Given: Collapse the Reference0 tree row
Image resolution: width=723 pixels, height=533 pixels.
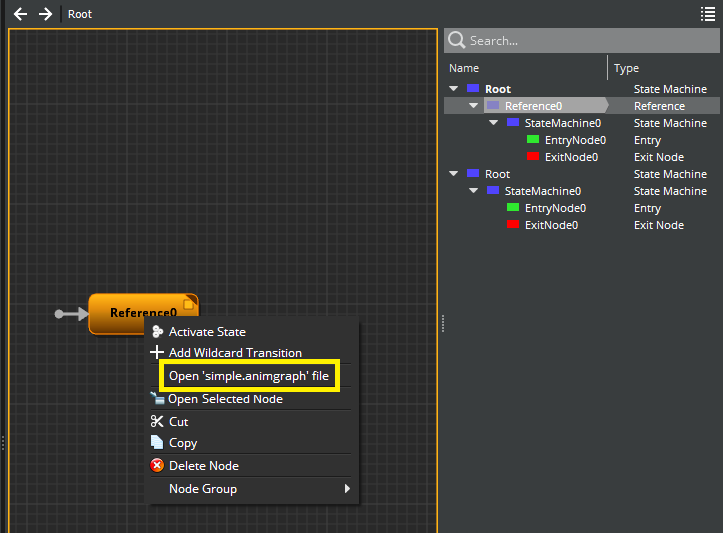Looking at the screenshot, I should [x=474, y=106].
